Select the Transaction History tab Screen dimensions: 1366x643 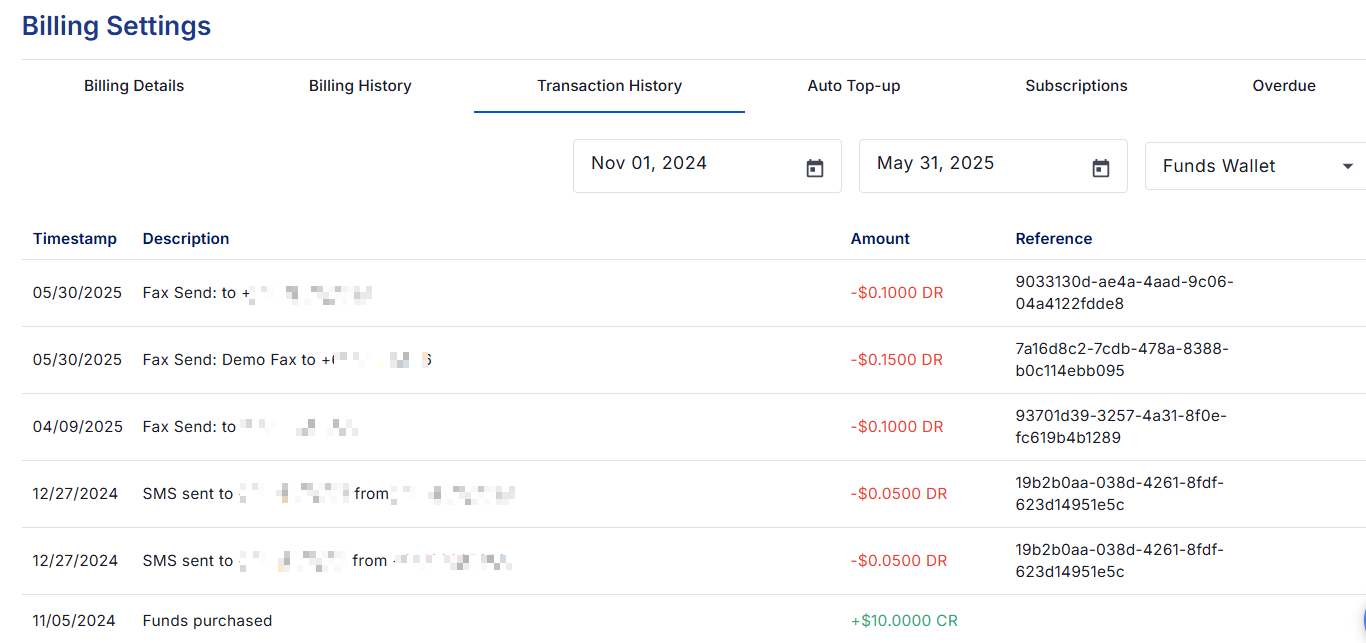pos(609,86)
